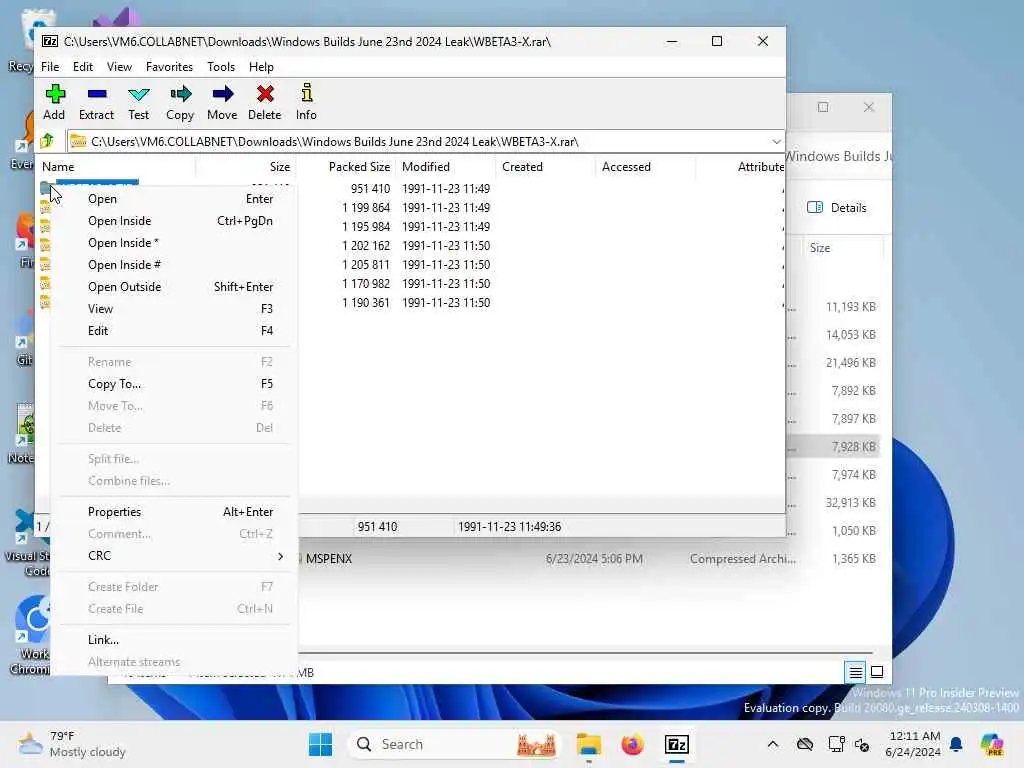1024x768 pixels.
Task: Select Link... in context menu
Action: (x=174, y=640)
